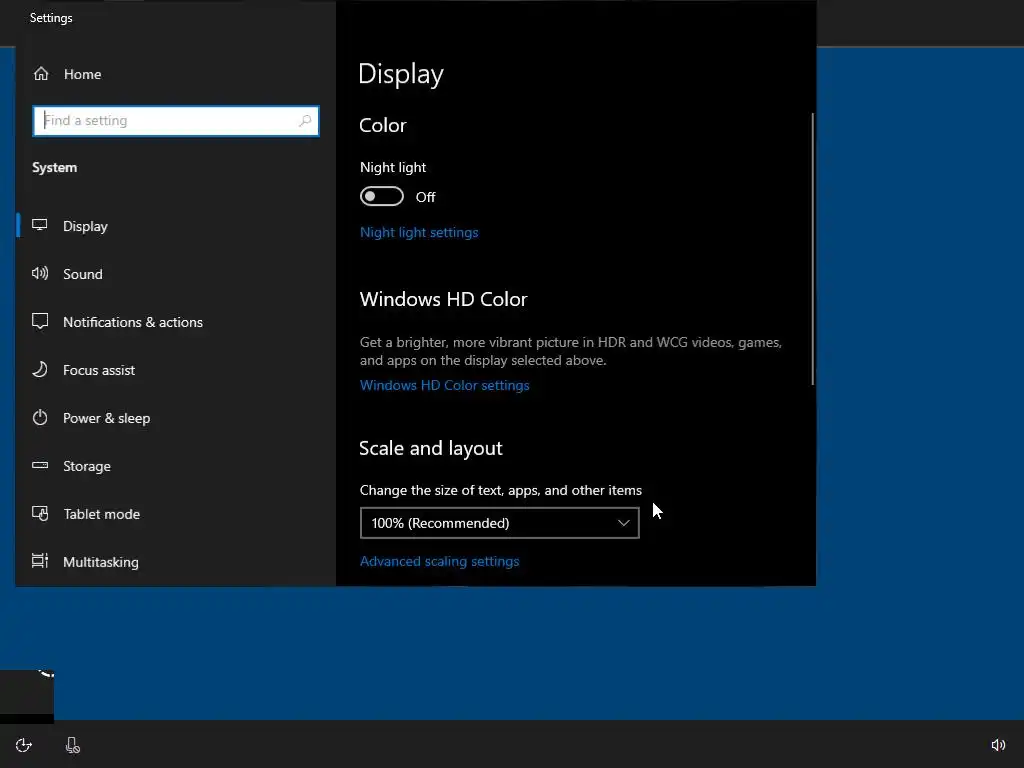Click the 'System' category label in sidebar
Viewport: 1024px width, 768px height.
coord(55,168)
